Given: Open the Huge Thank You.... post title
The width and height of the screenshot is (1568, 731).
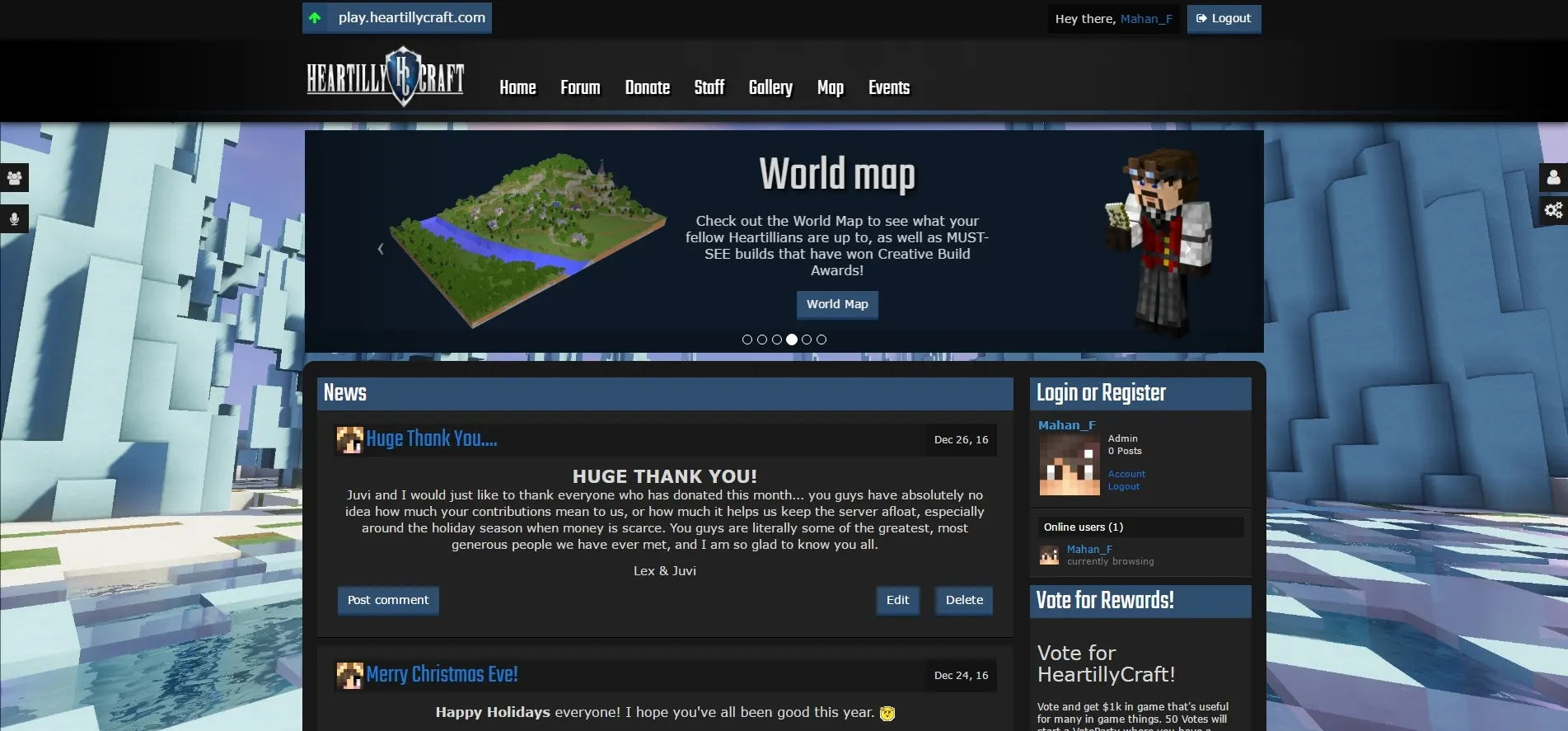Looking at the screenshot, I should [432, 438].
